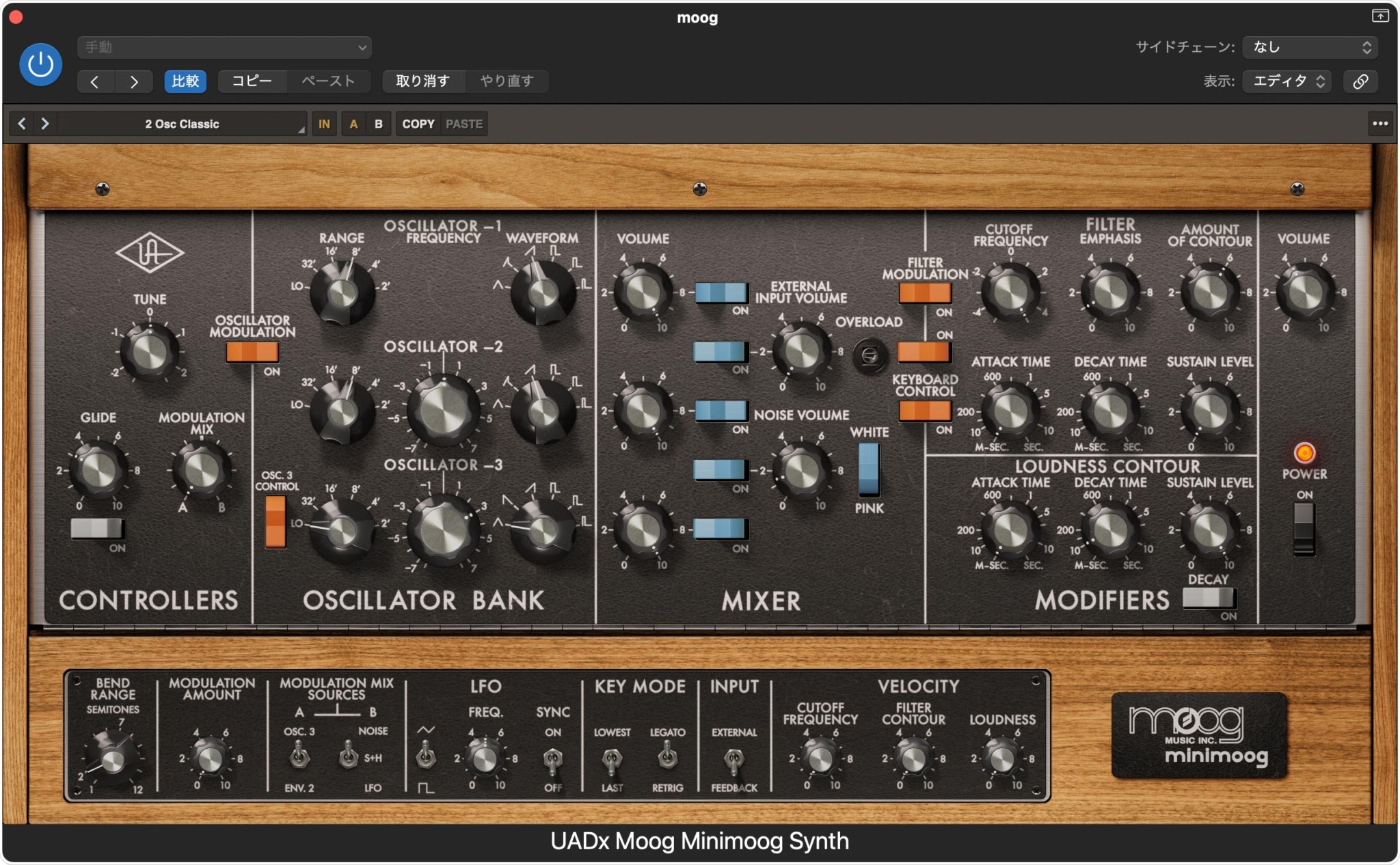Click the moog minimoog logo badge

(x=1199, y=736)
